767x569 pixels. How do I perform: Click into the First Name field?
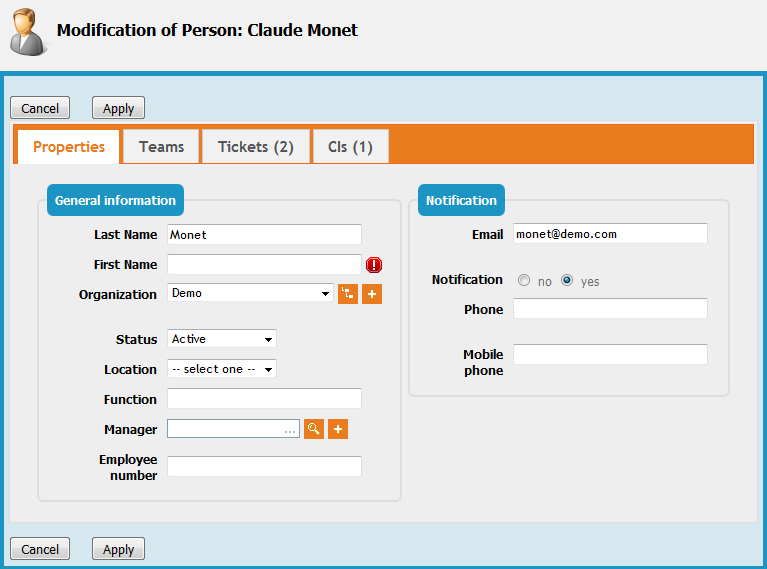264,264
